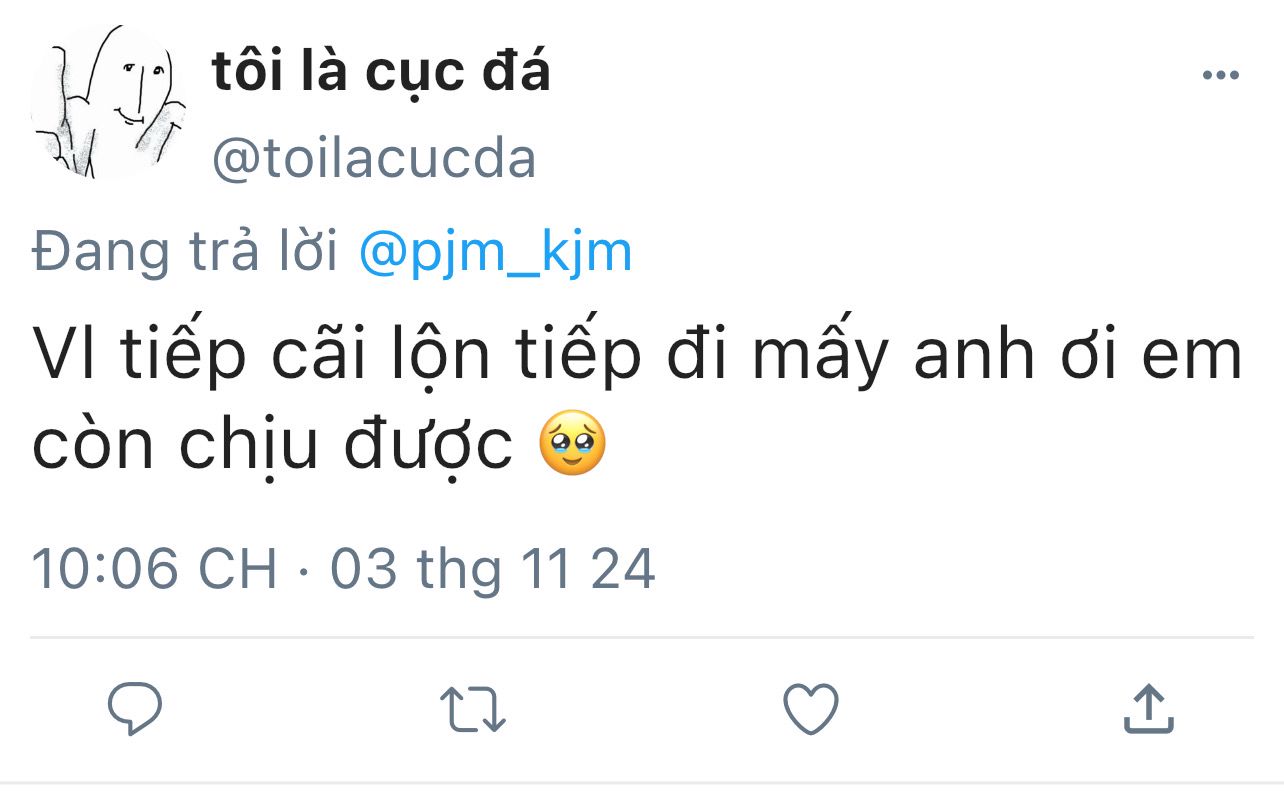Viewport: 1284px width, 801px height.
Task: Reply to this tweet via speech bubble icon
Action: click(x=135, y=708)
